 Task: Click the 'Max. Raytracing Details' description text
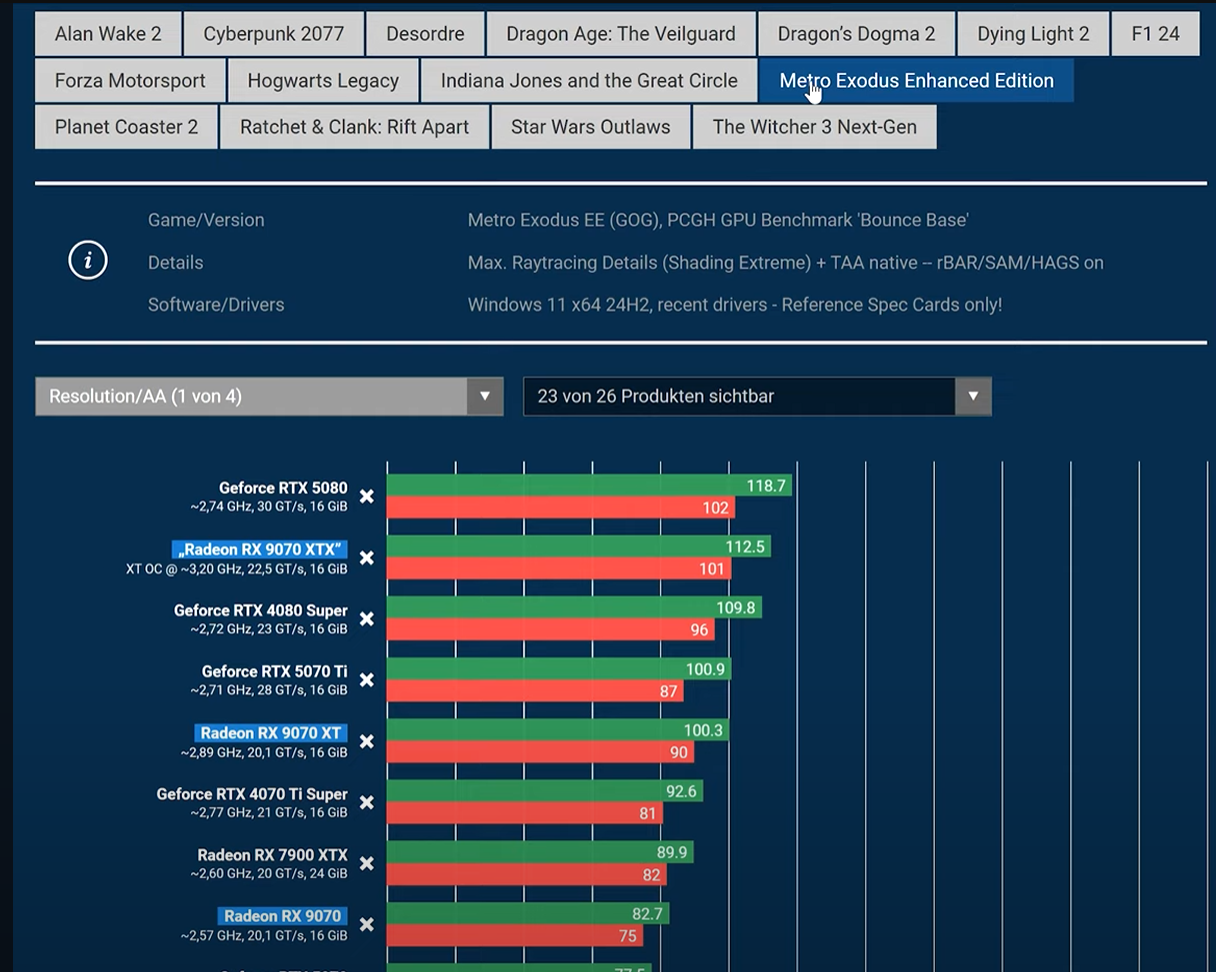point(786,262)
